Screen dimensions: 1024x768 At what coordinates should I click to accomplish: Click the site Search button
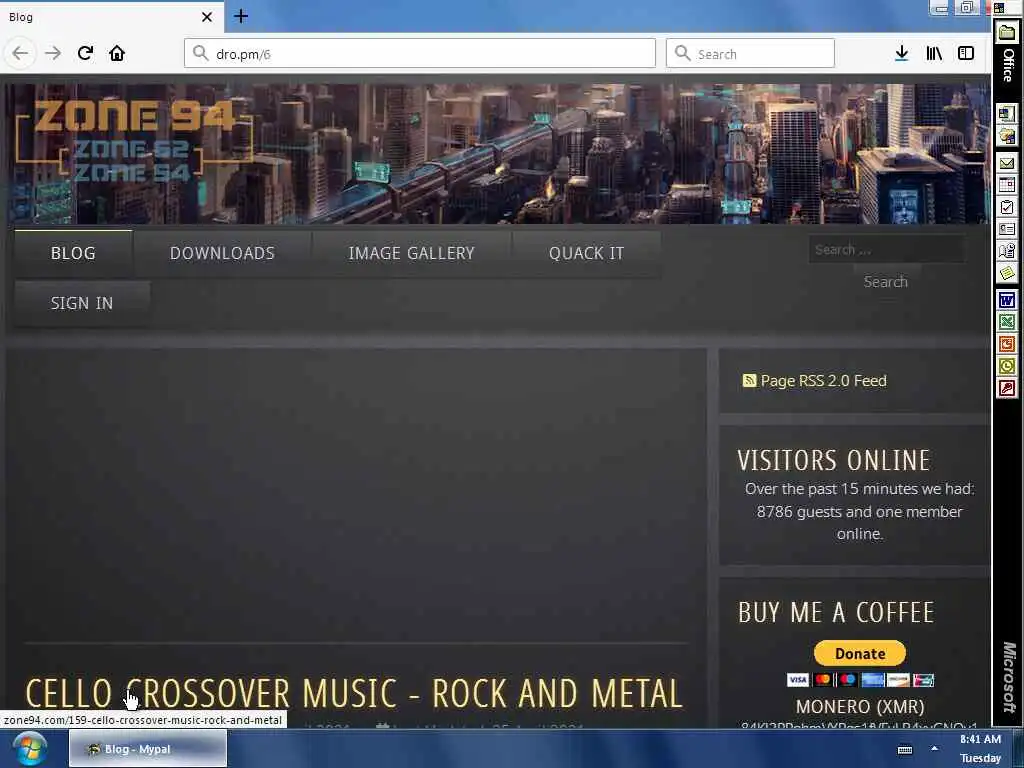(886, 281)
